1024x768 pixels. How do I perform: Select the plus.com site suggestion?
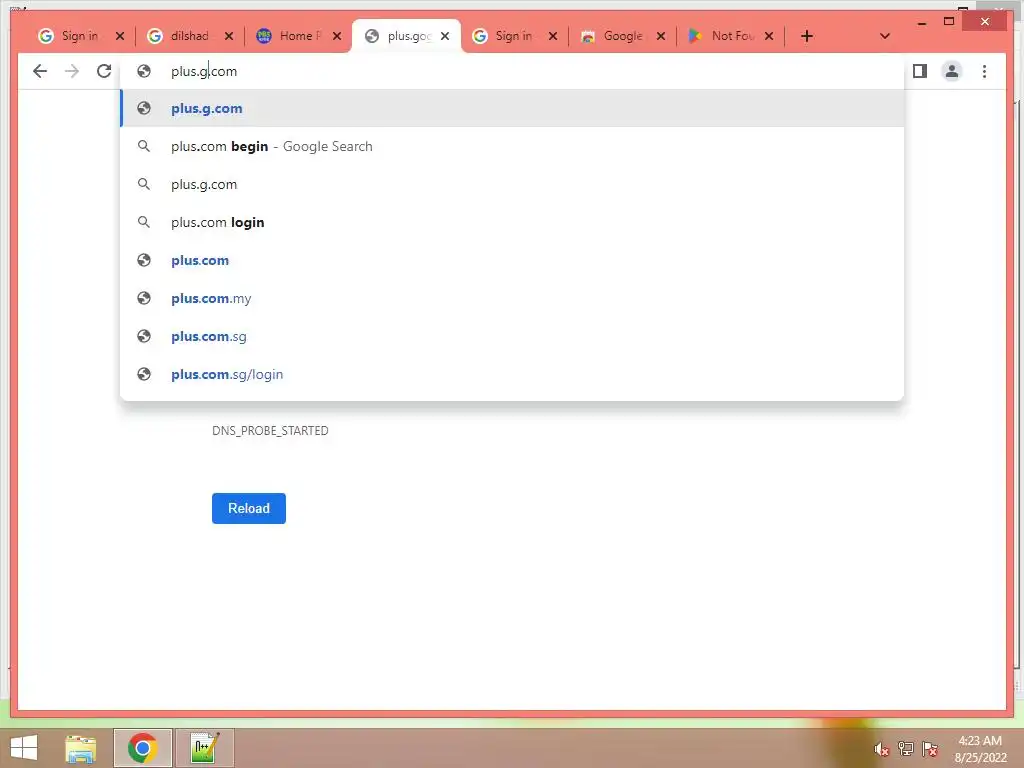(512, 260)
